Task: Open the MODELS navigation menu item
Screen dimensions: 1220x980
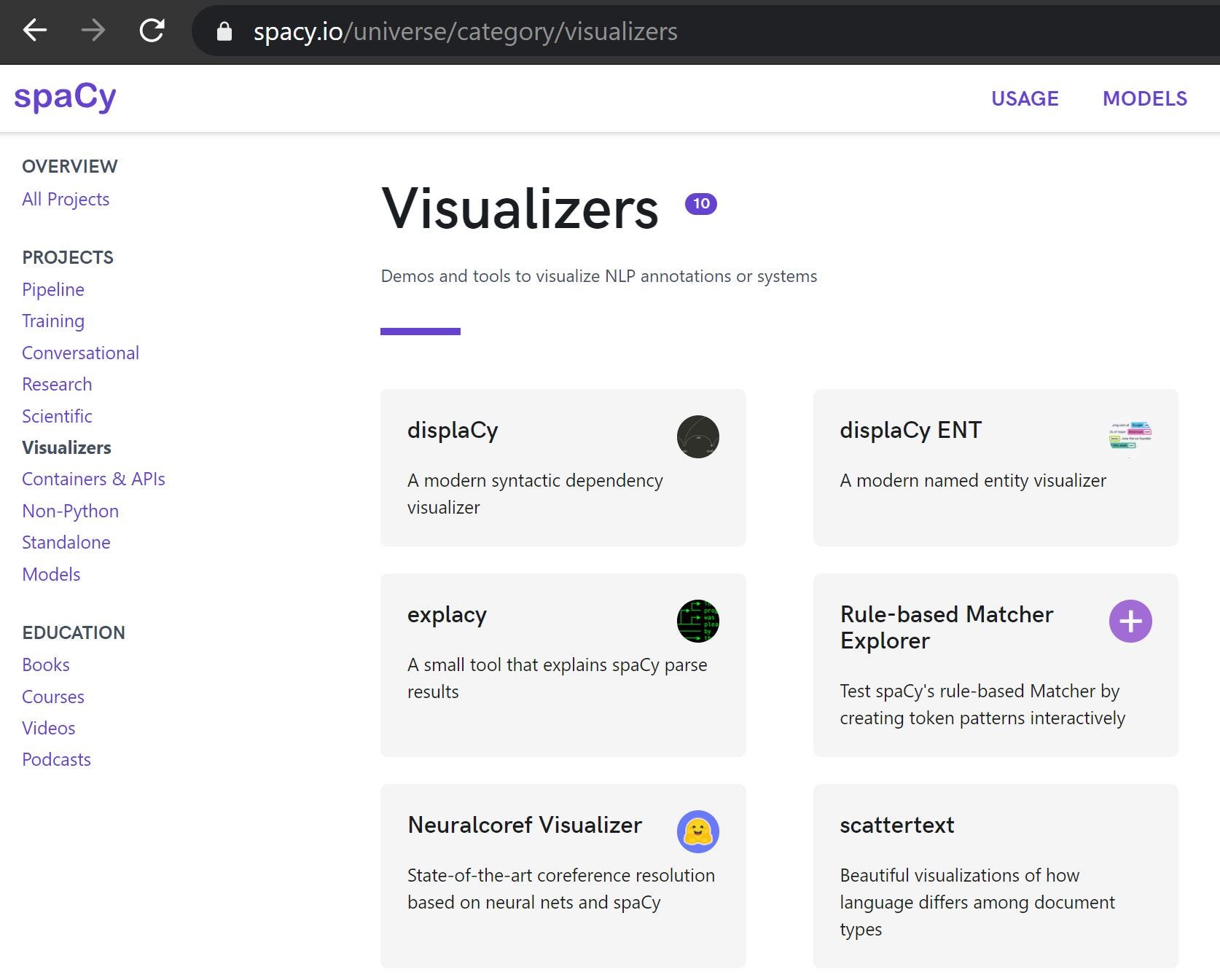Action: click(1144, 98)
